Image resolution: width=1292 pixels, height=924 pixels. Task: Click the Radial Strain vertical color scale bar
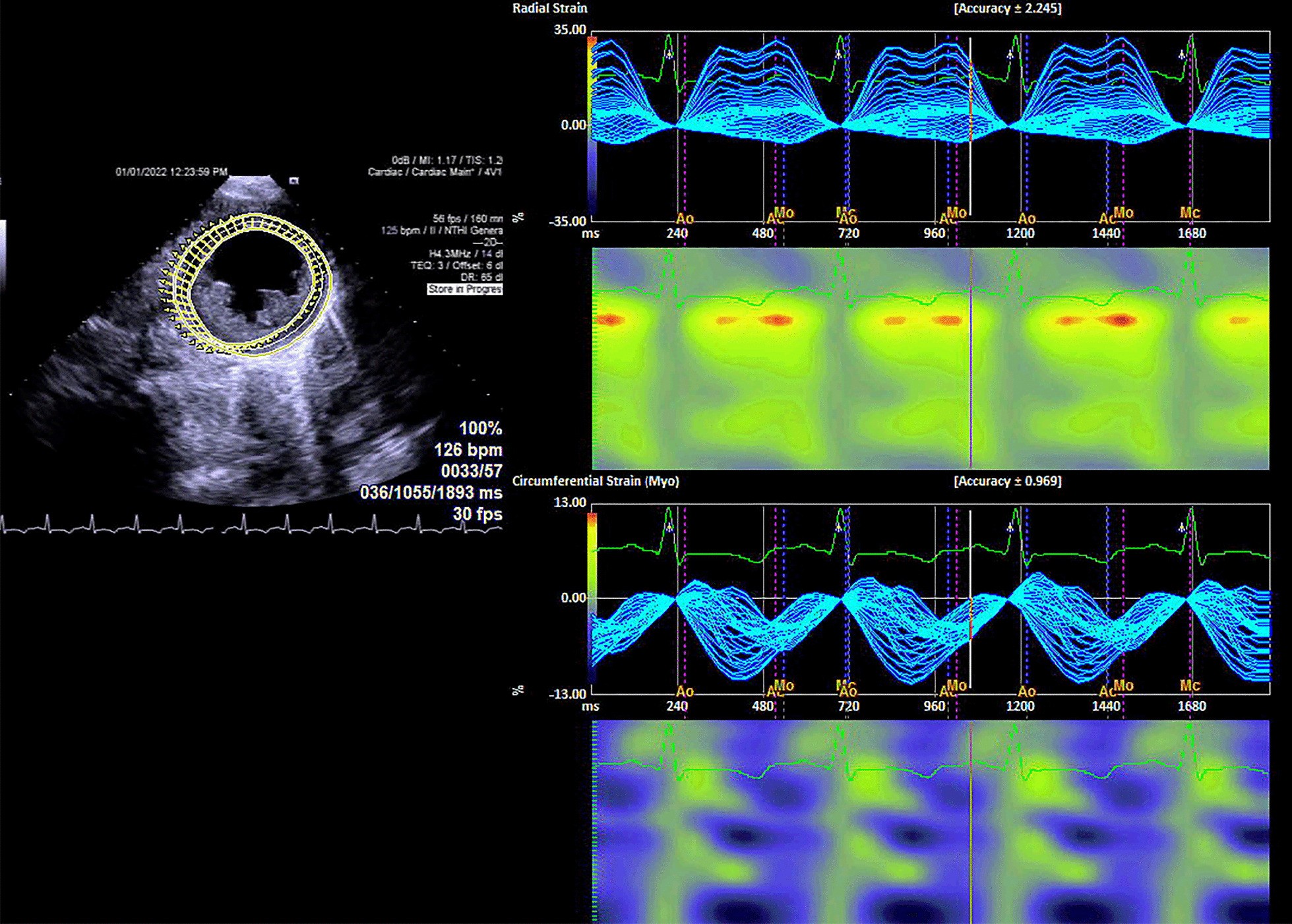point(592,125)
